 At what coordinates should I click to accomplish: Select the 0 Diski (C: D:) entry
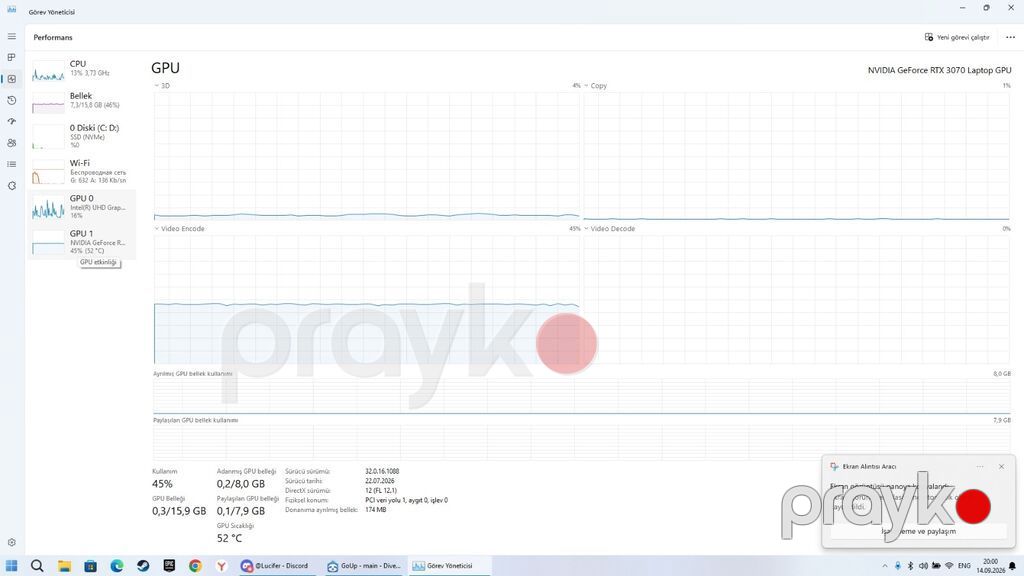[82, 136]
